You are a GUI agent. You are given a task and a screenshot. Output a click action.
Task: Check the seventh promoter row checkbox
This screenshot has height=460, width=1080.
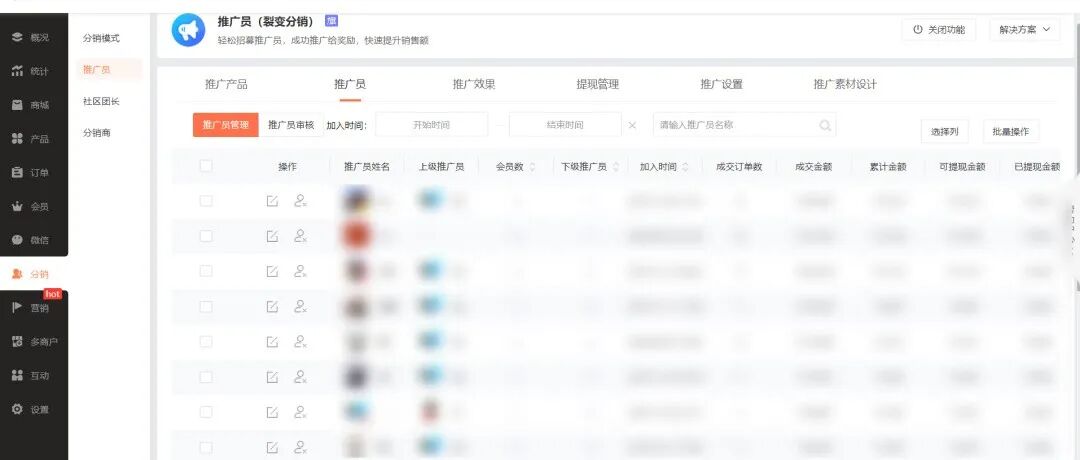206,412
